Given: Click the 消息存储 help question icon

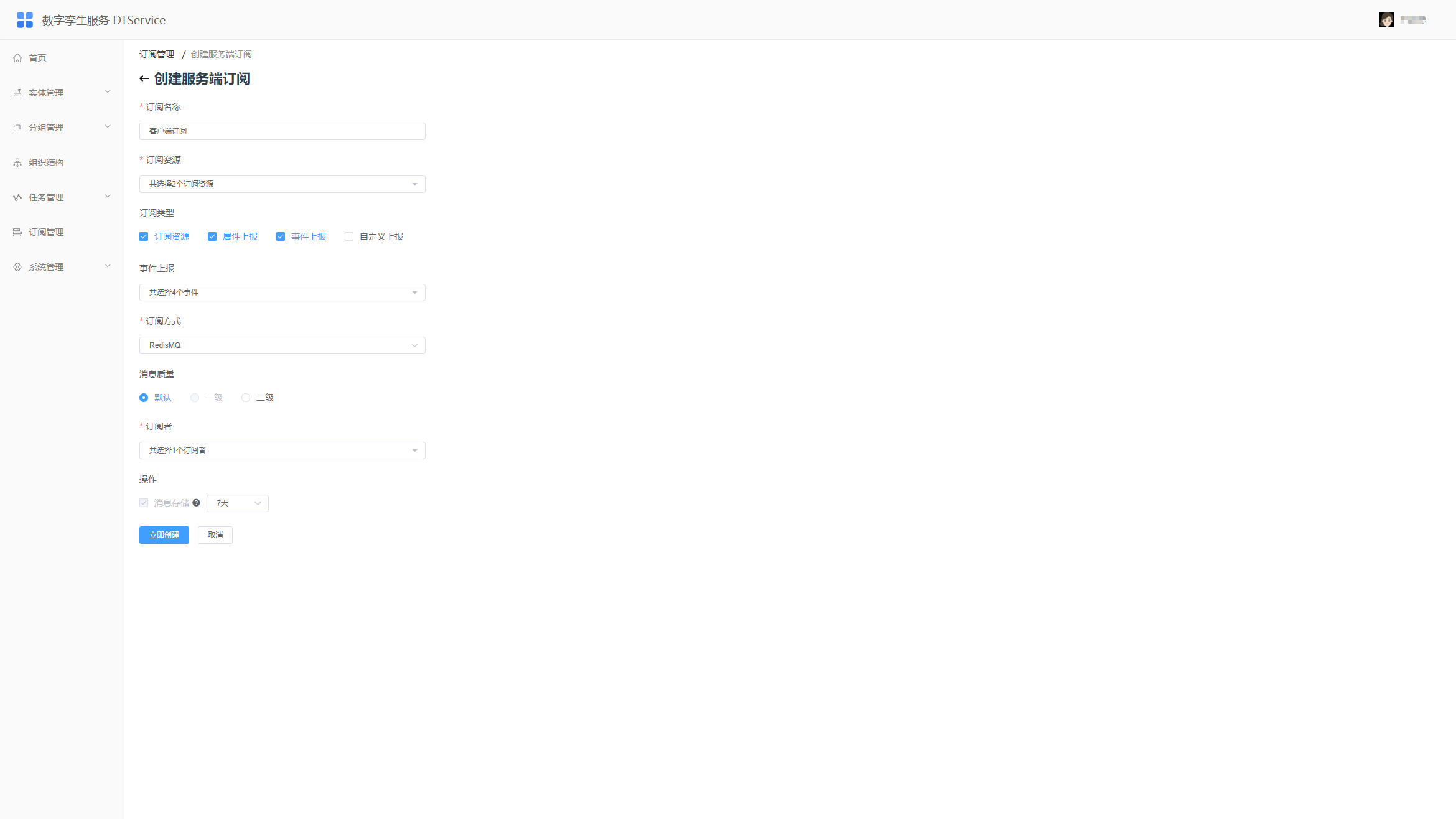Looking at the screenshot, I should coord(197,503).
